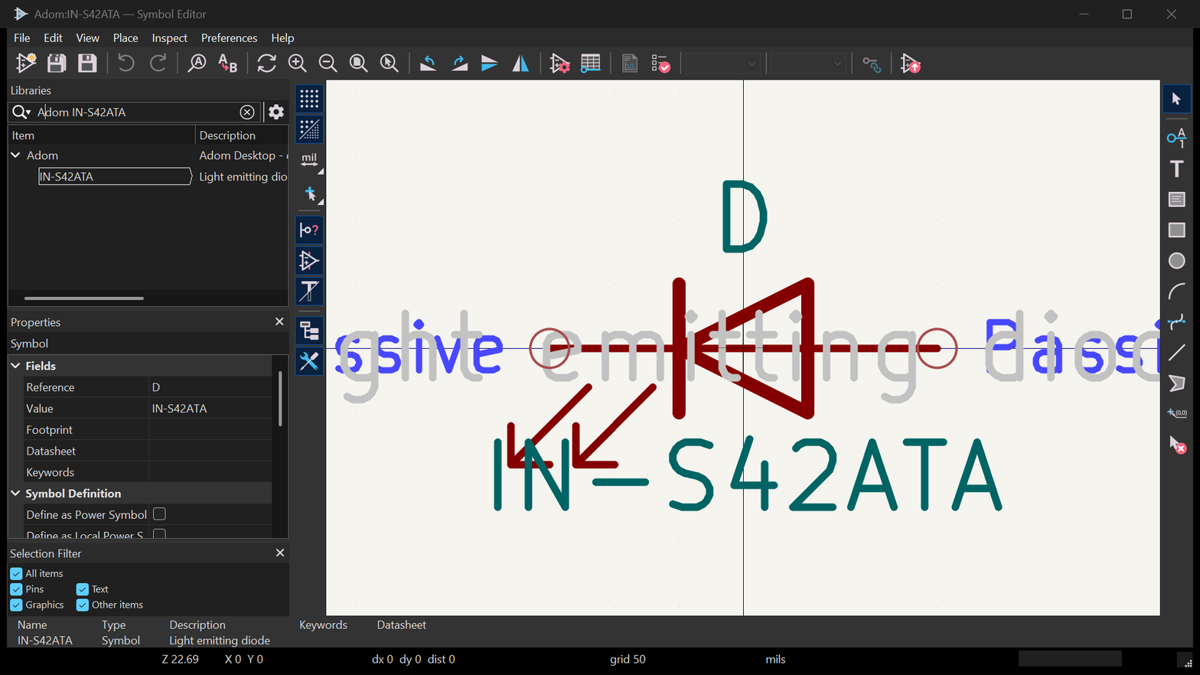Viewport: 1200px width, 675px height.
Task: Select the Draw Circle tool
Action: (x=1177, y=261)
